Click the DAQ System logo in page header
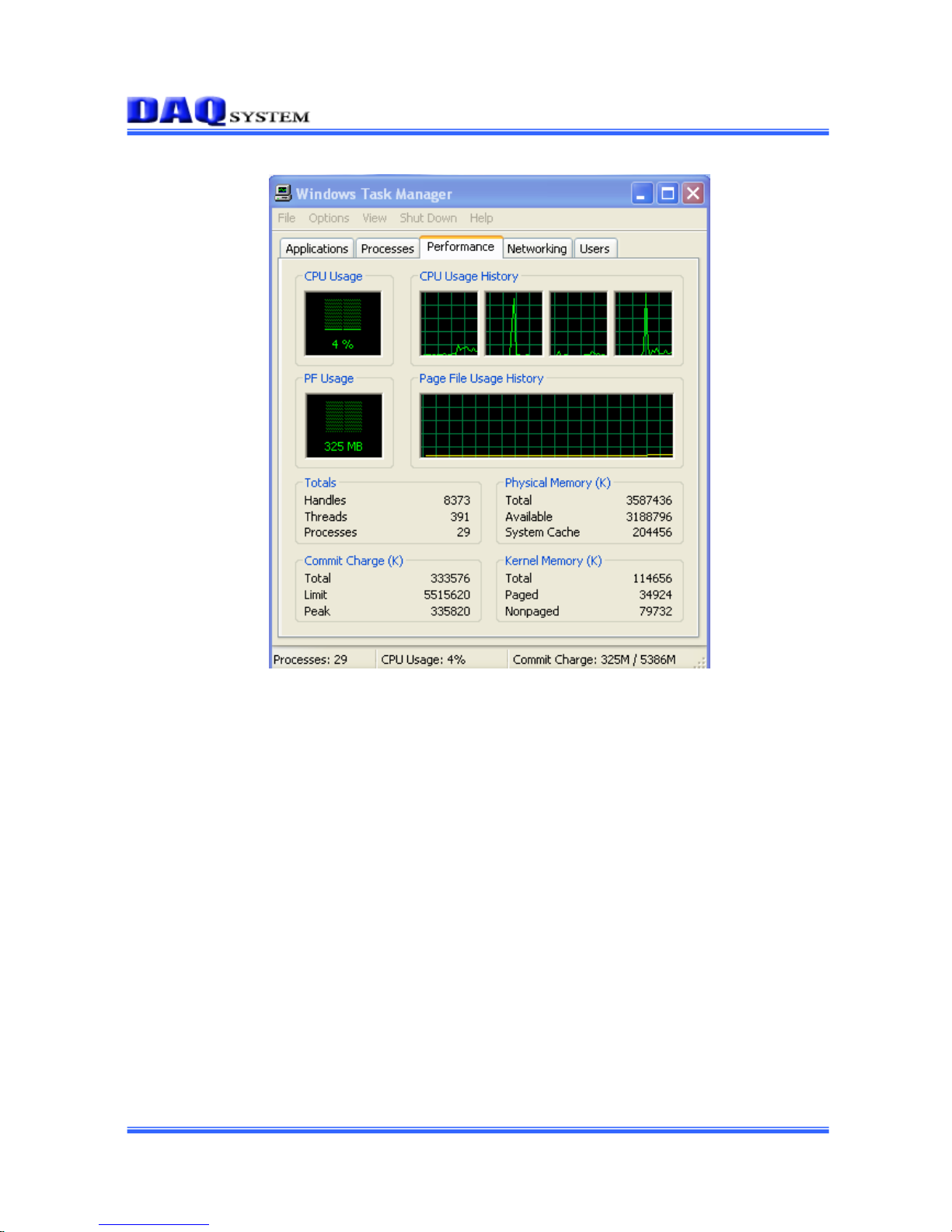This screenshot has height=1232, width=952. click(x=218, y=111)
